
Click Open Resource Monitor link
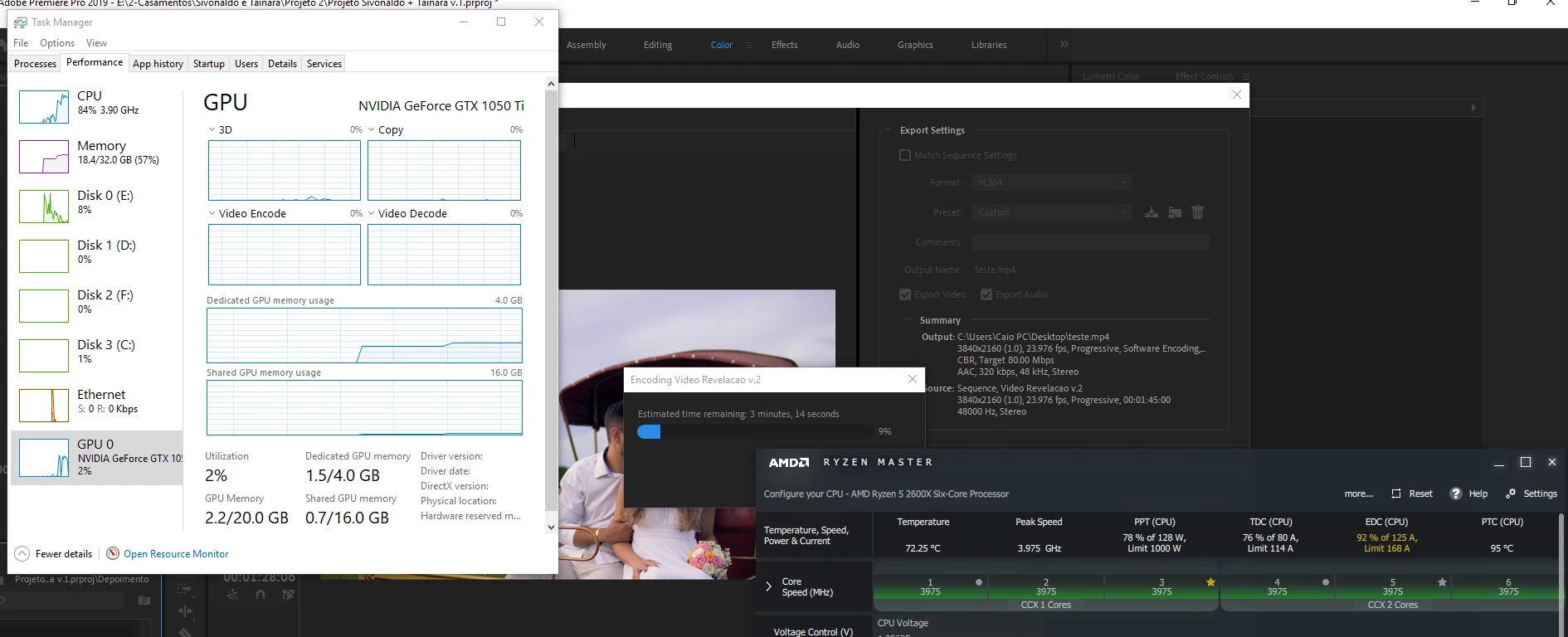(x=176, y=554)
